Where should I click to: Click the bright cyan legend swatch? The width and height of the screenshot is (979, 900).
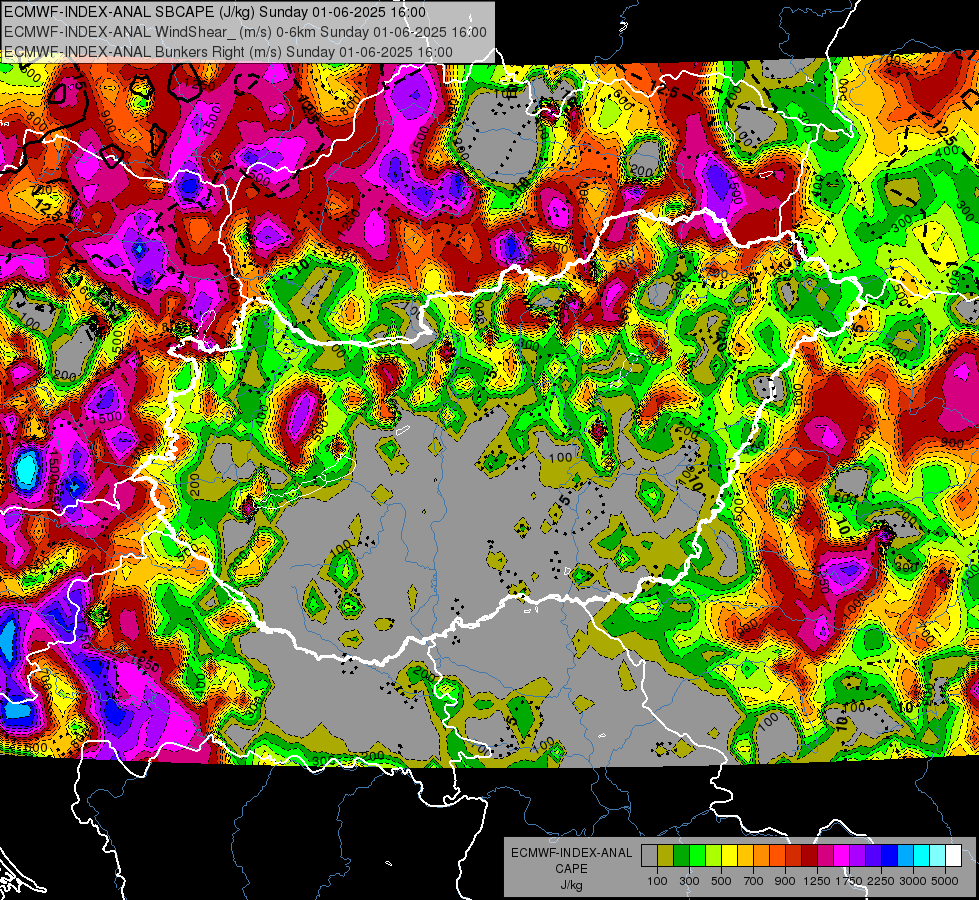pyautogui.click(x=922, y=856)
